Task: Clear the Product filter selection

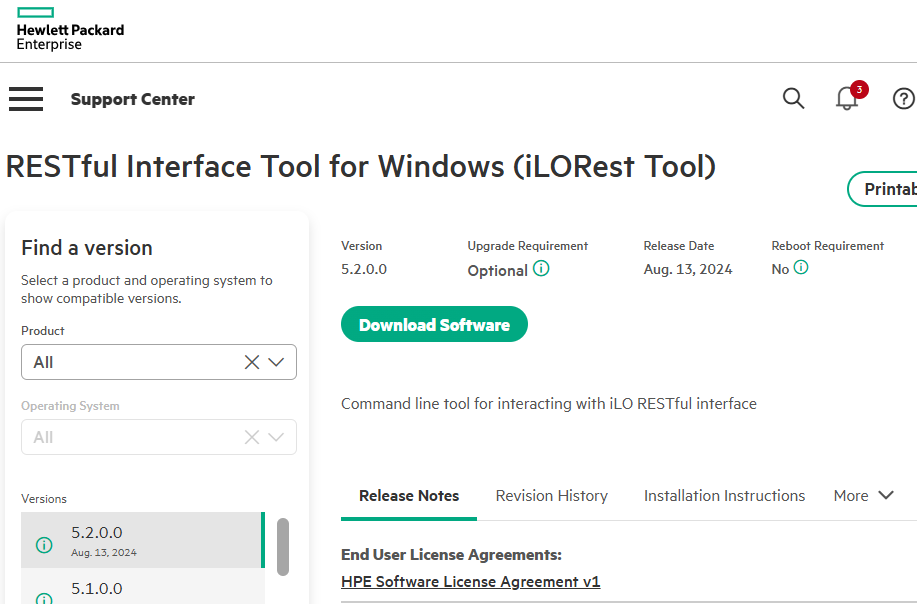Action: click(252, 362)
